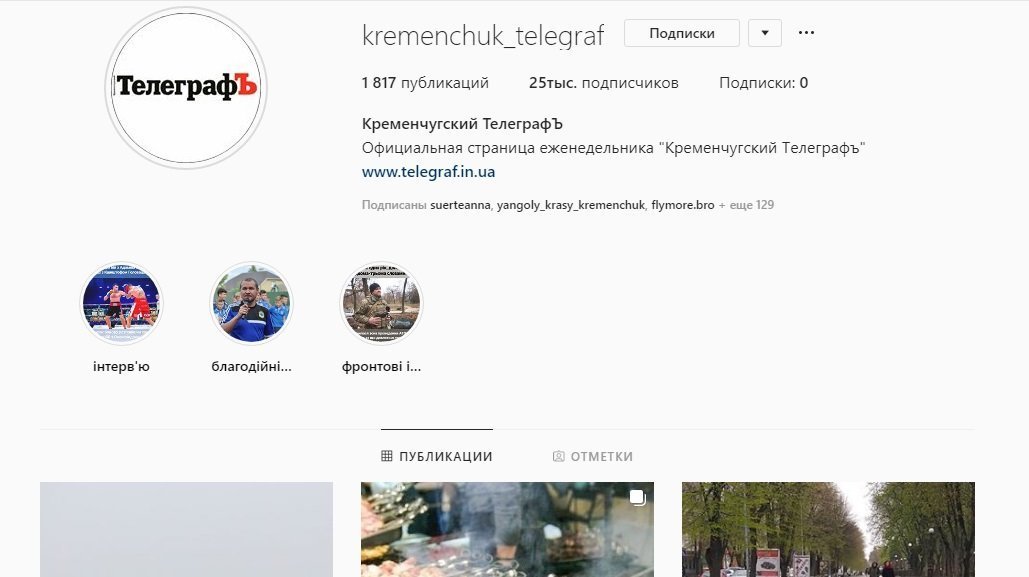Open the фронтові story highlight

(x=381, y=304)
